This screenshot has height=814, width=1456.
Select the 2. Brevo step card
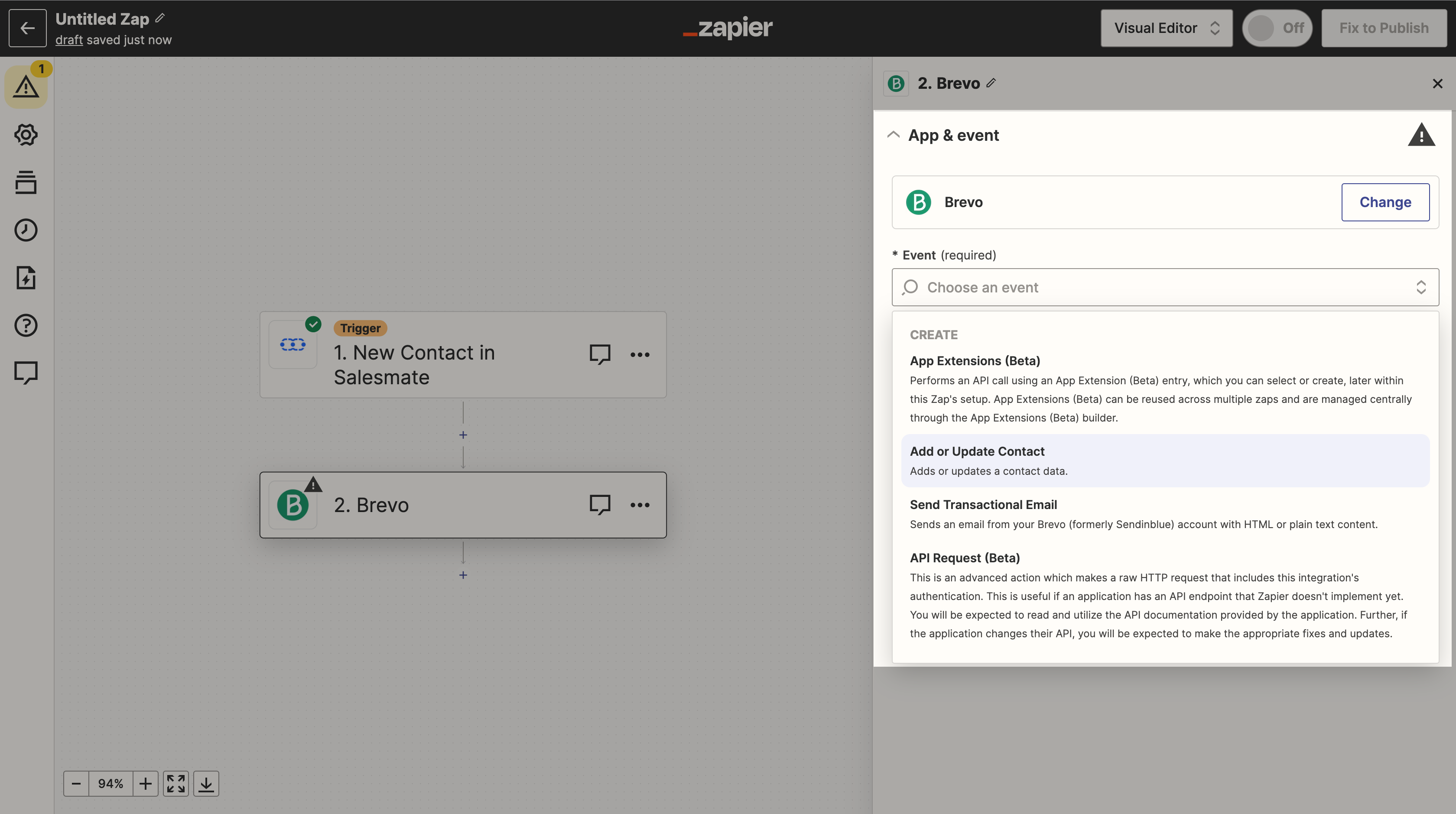click(463, 505)
